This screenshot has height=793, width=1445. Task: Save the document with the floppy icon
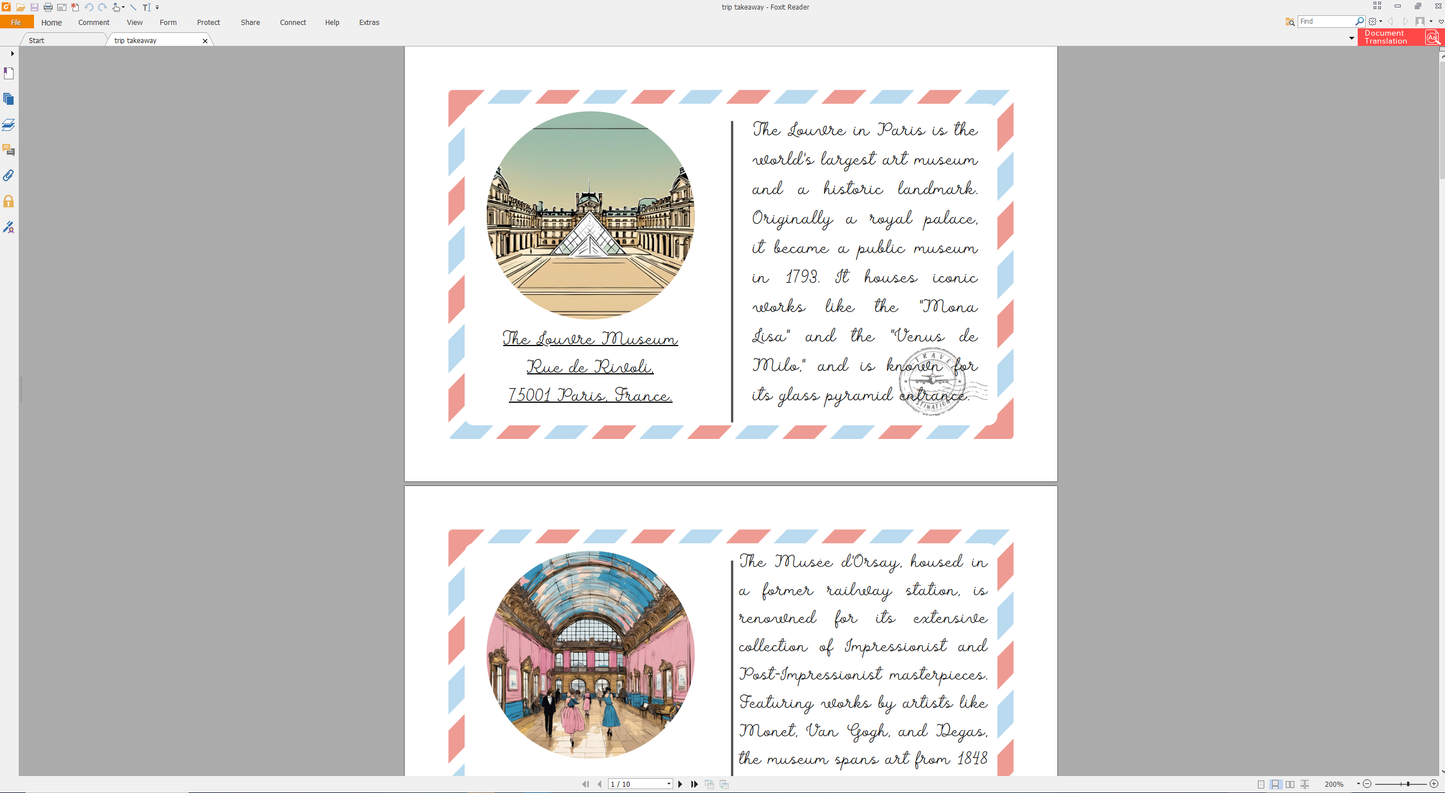(x=34, y=7)
